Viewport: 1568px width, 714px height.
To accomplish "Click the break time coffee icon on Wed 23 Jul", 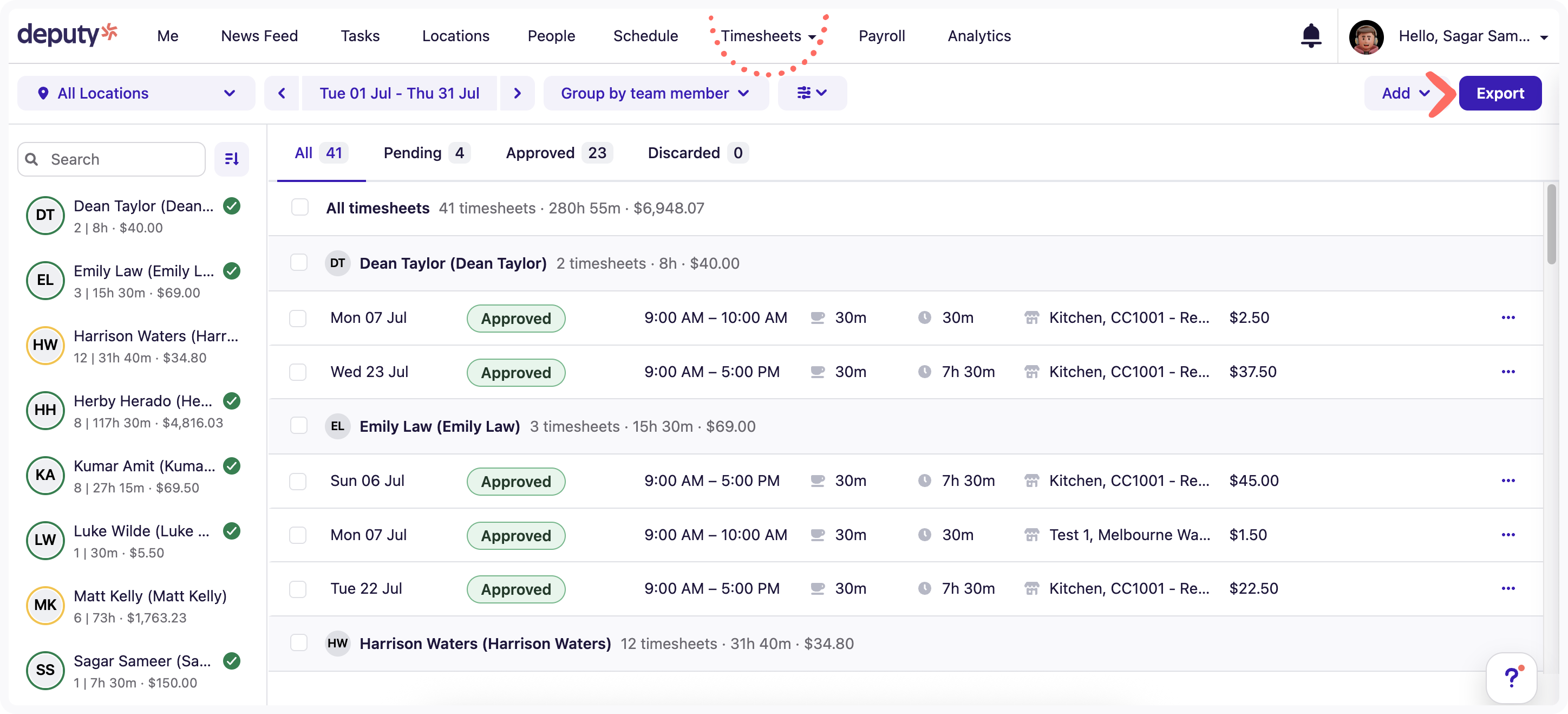I will 817,372.
